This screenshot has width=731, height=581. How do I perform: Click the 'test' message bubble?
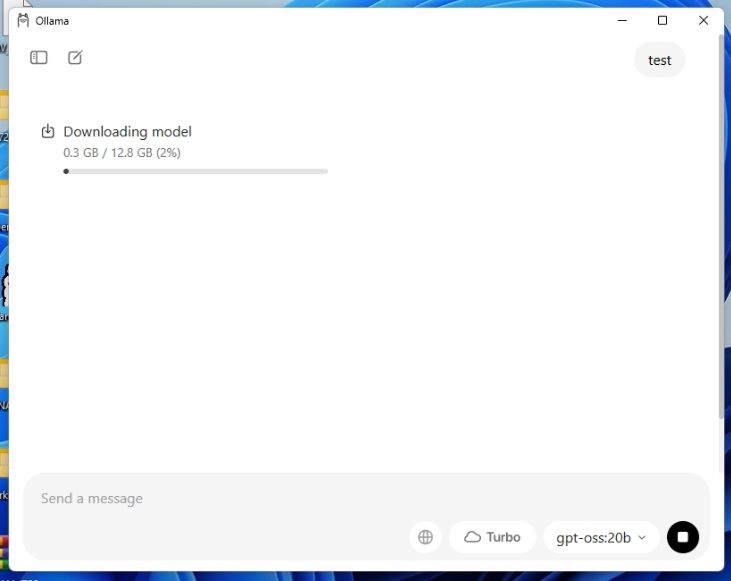[659, 60]
